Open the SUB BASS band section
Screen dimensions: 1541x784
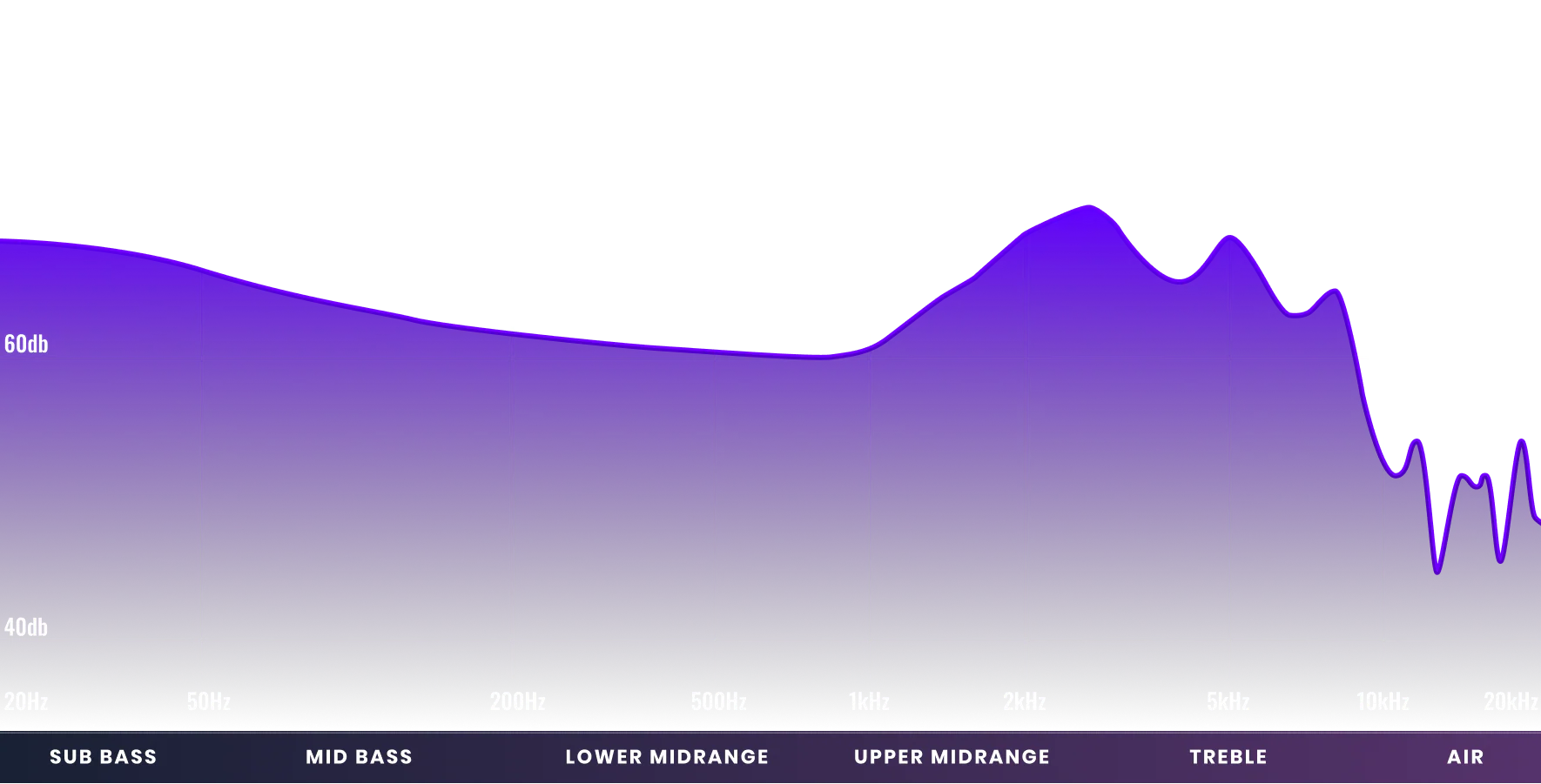[103, 757]
